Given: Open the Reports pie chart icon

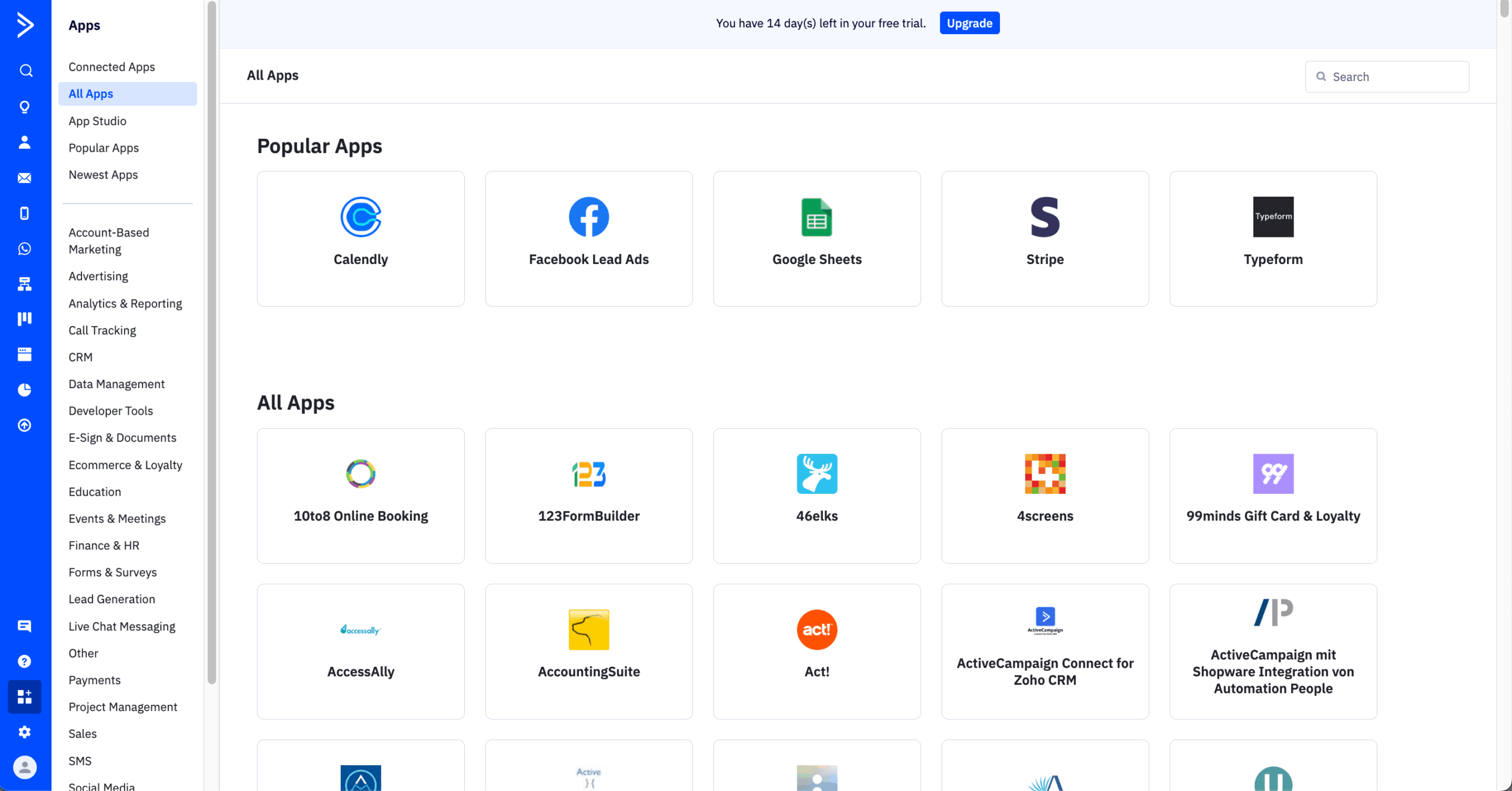Looking at the screenshot, I should point(25,390).
